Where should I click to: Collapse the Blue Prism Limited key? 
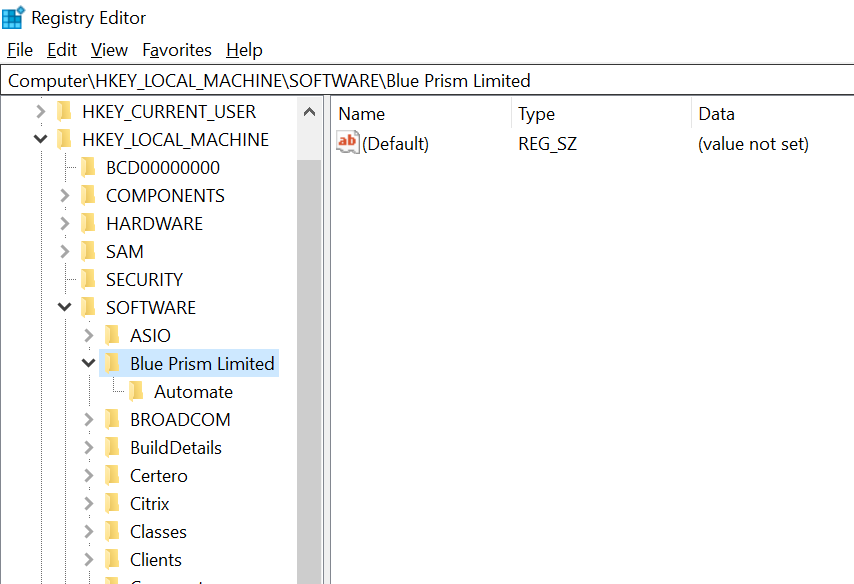[88, 363]
